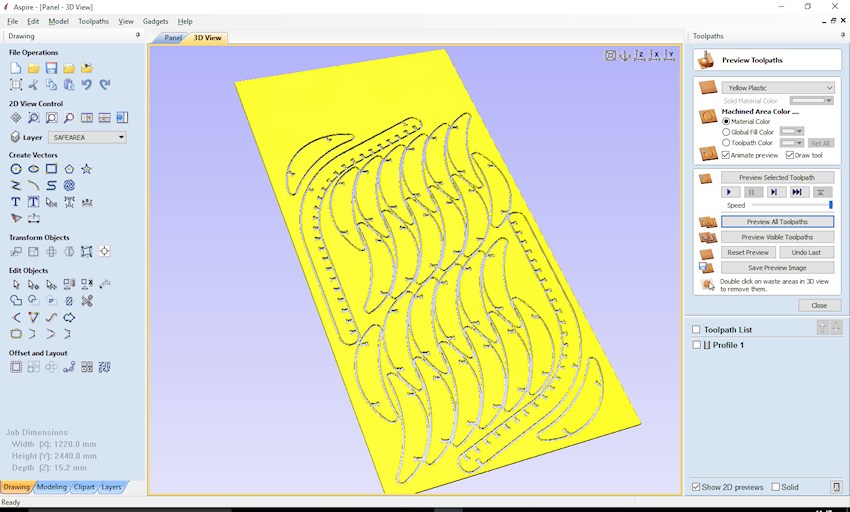Open the Gadgets menu

(x=156, y=21)
